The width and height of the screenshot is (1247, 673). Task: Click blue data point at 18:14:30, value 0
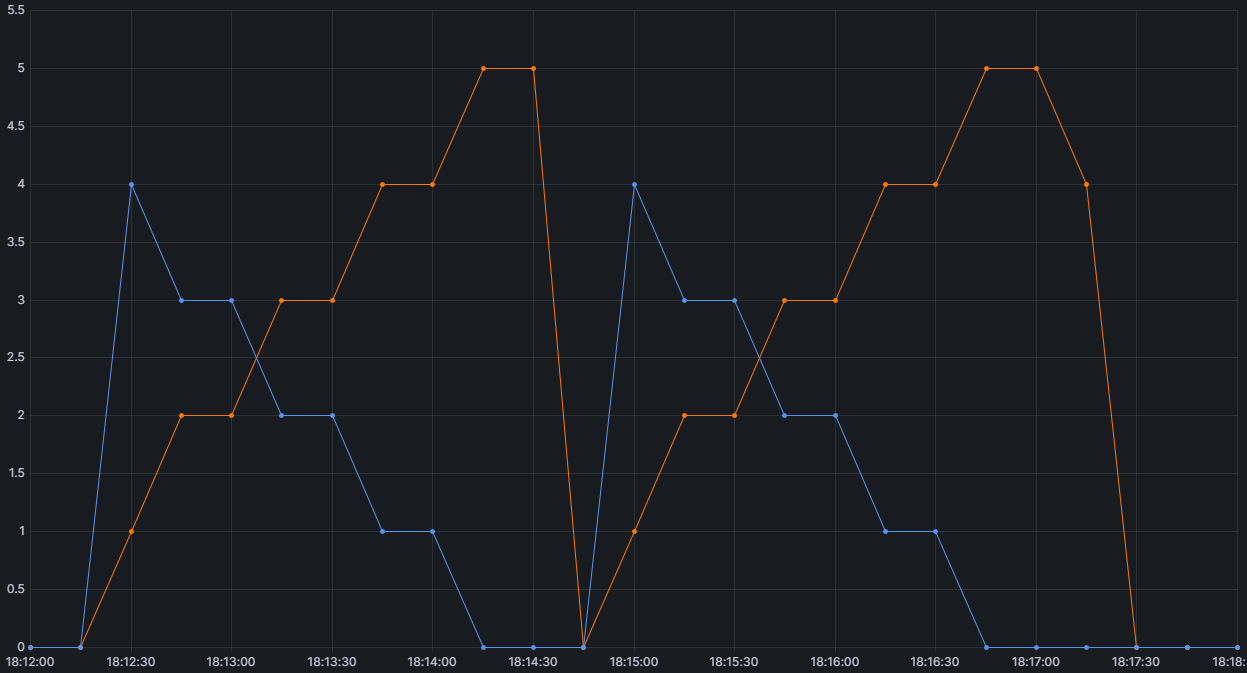pyautogui.click(x=533, y=647)
